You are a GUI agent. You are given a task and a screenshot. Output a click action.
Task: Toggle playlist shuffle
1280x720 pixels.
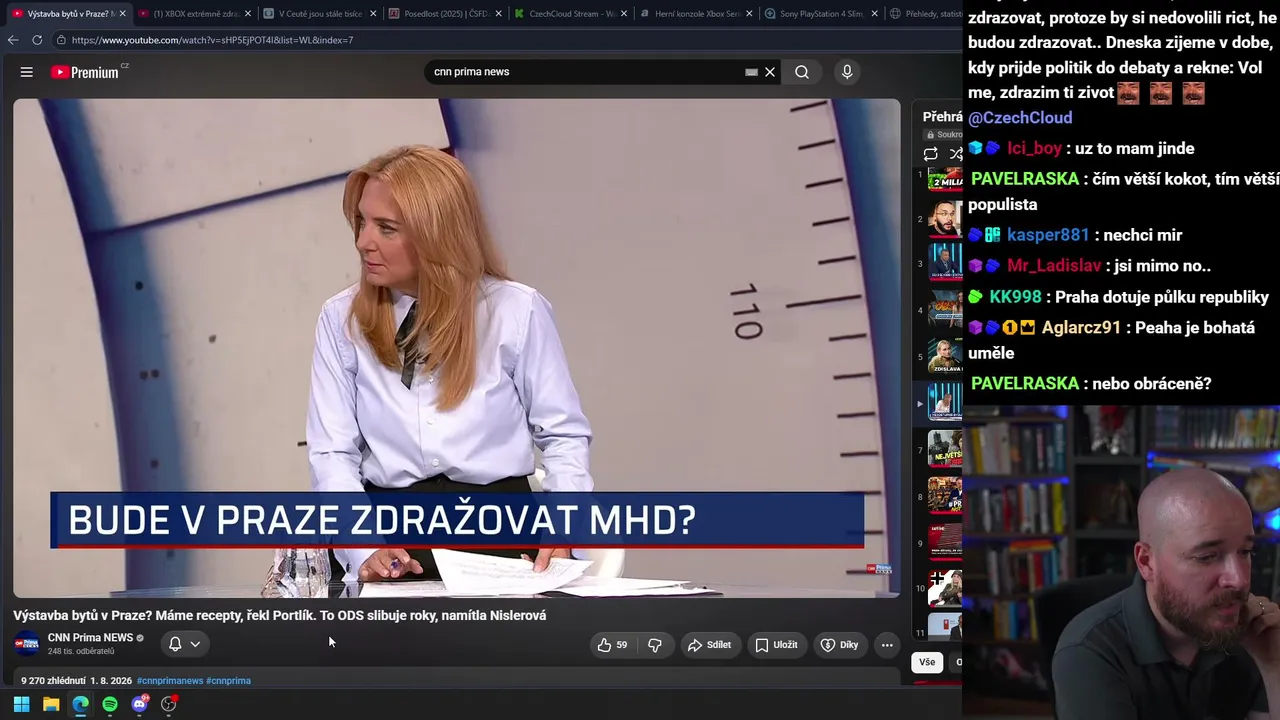coord(955,154)
